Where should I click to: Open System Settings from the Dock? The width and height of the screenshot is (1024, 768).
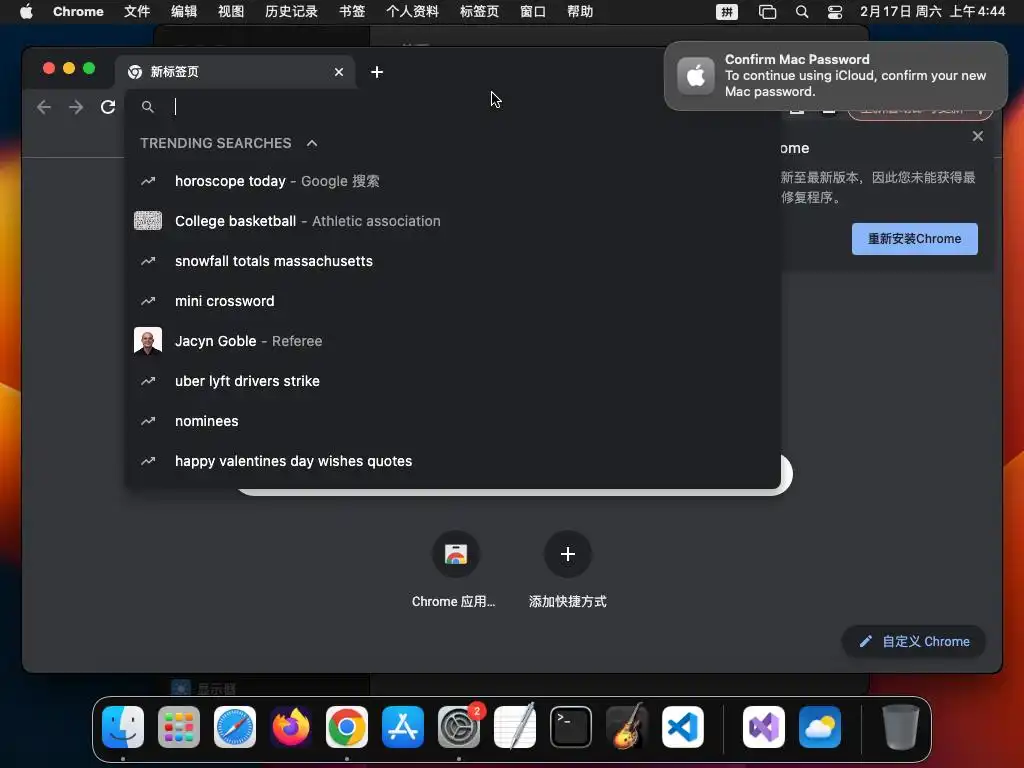[459, 727]
